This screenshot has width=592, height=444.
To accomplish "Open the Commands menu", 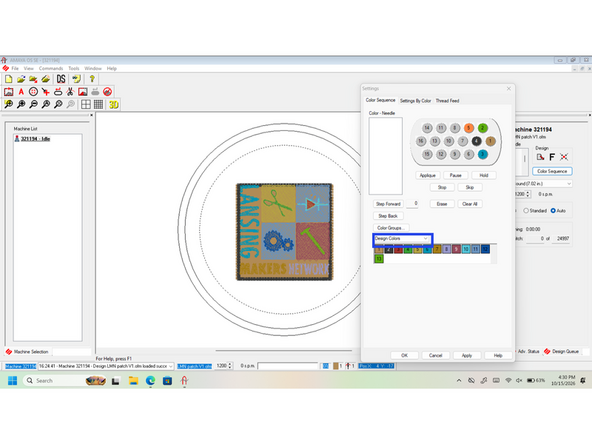I will pos(51,68).
